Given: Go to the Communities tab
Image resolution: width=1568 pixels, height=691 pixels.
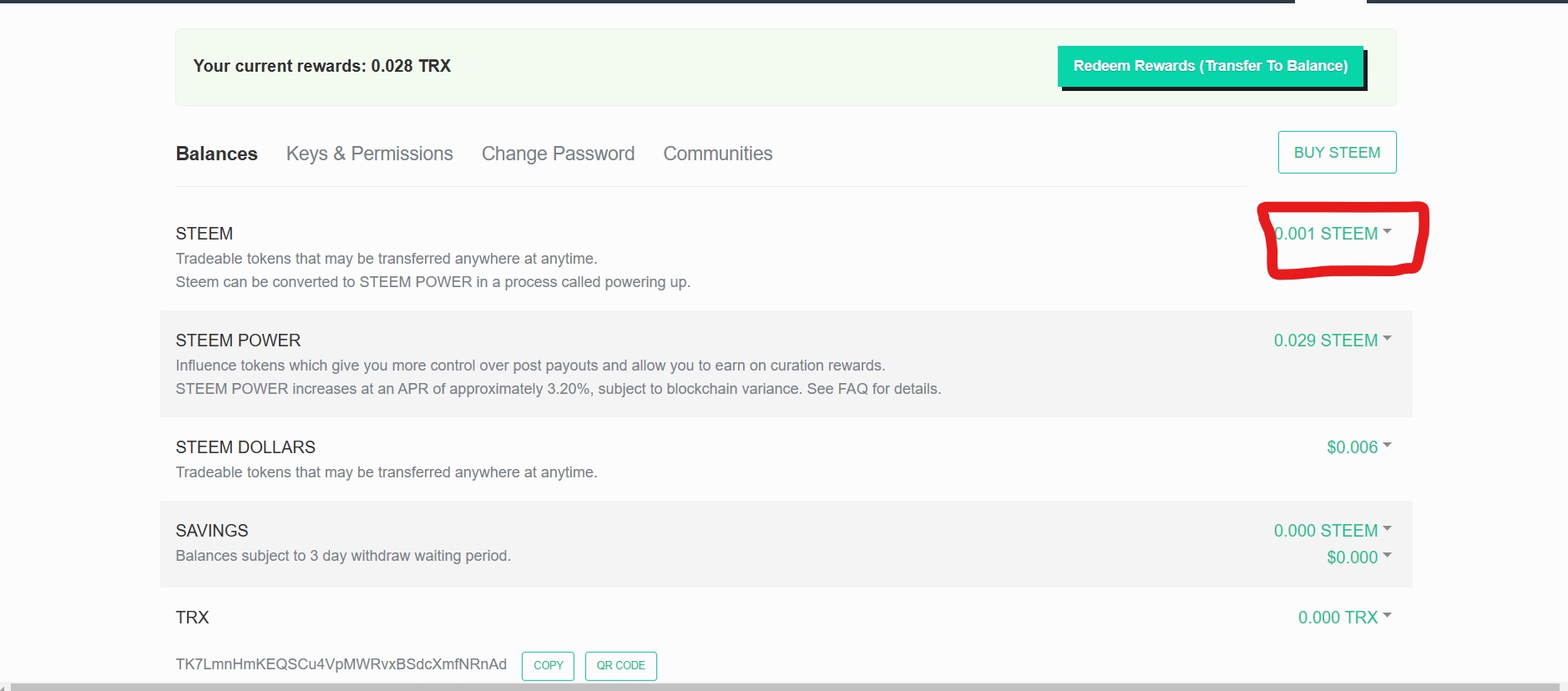Looking at the screenshot, I should pos(718,154).
